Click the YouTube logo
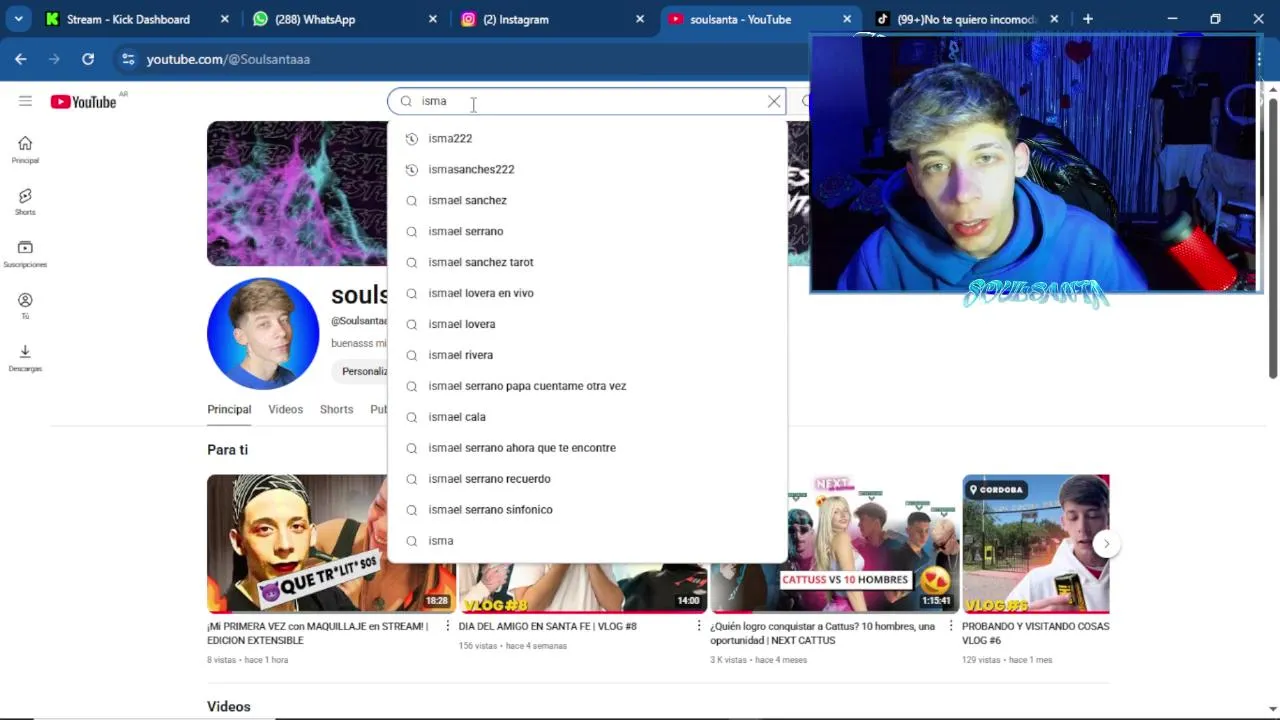This screenshot has width=1280, height=720. pos(83,101)
